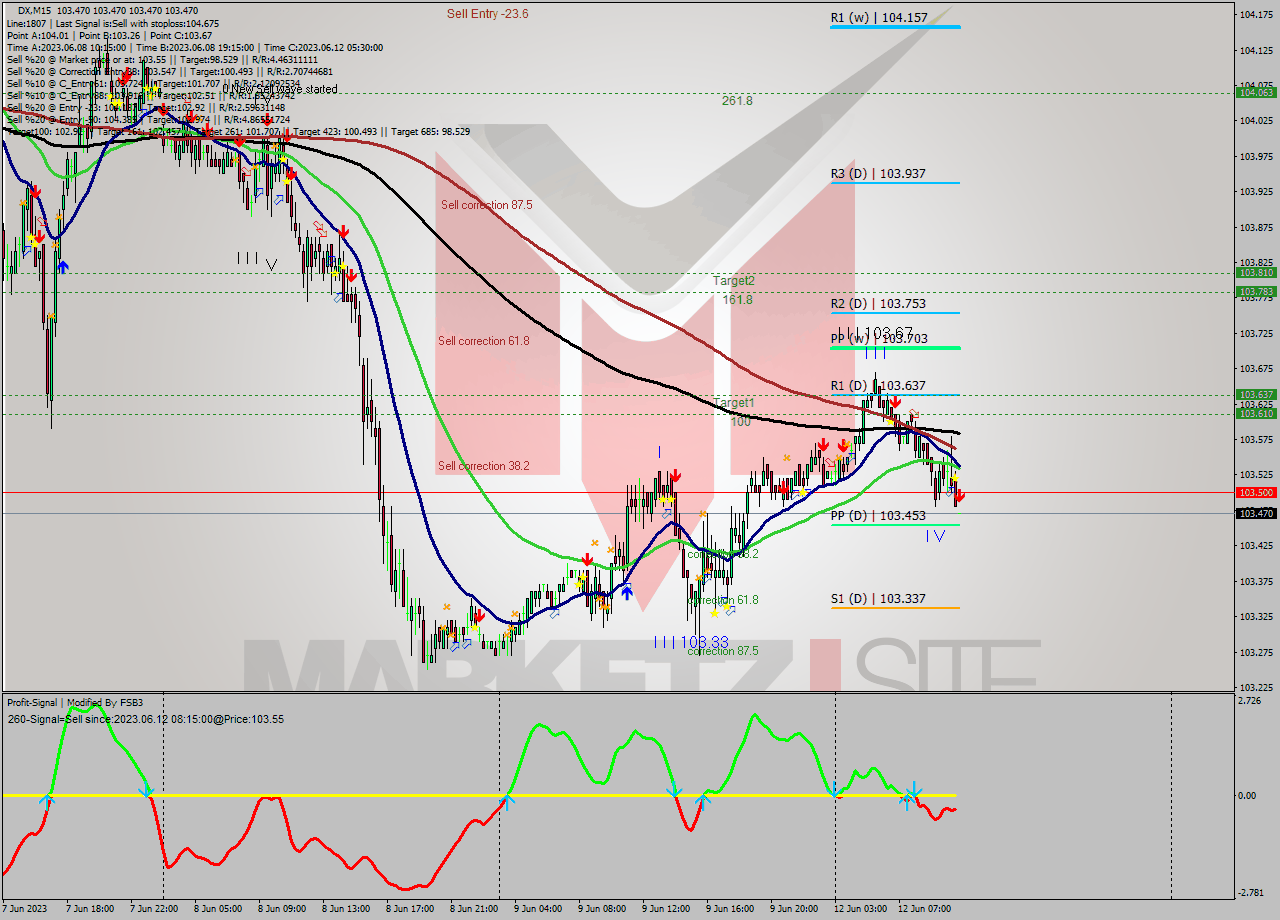Click the 103.325 price axis value
The height and width of the screenshot is (920, 1280).
(1256, 616)
